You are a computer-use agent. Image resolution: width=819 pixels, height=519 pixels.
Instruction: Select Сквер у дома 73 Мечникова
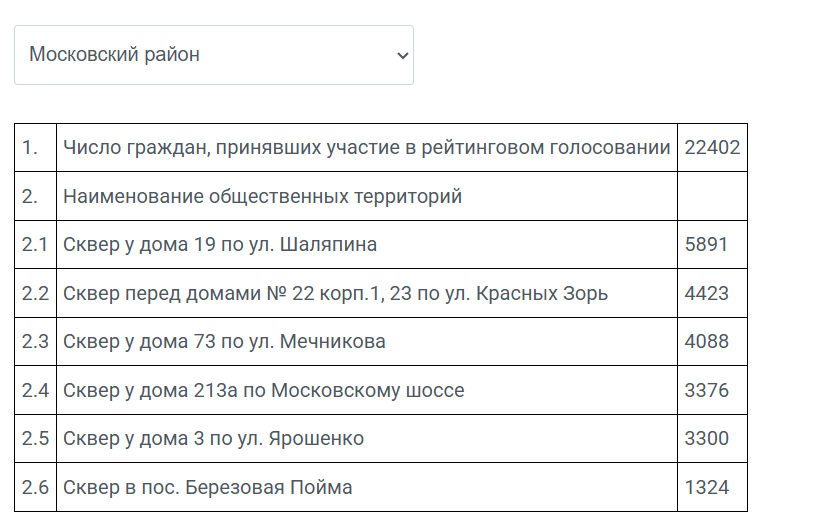224,341
